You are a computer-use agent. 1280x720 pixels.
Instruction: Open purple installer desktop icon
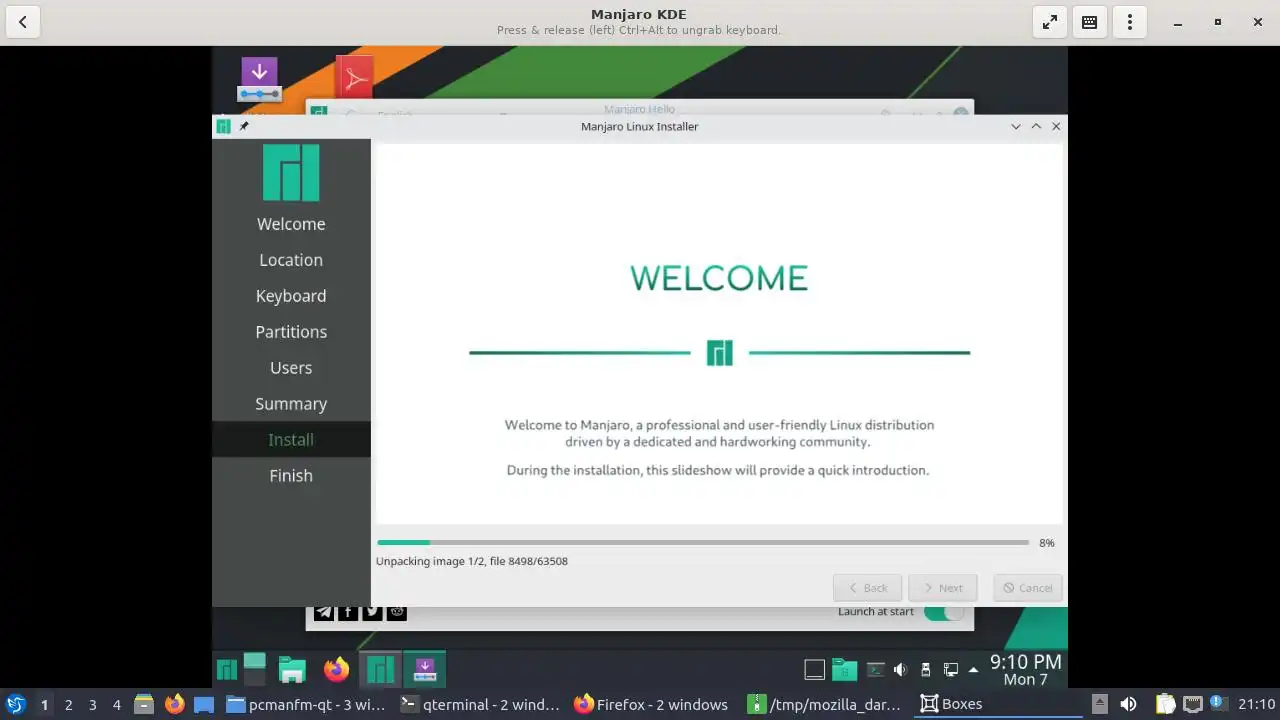(x=259, y=79)
